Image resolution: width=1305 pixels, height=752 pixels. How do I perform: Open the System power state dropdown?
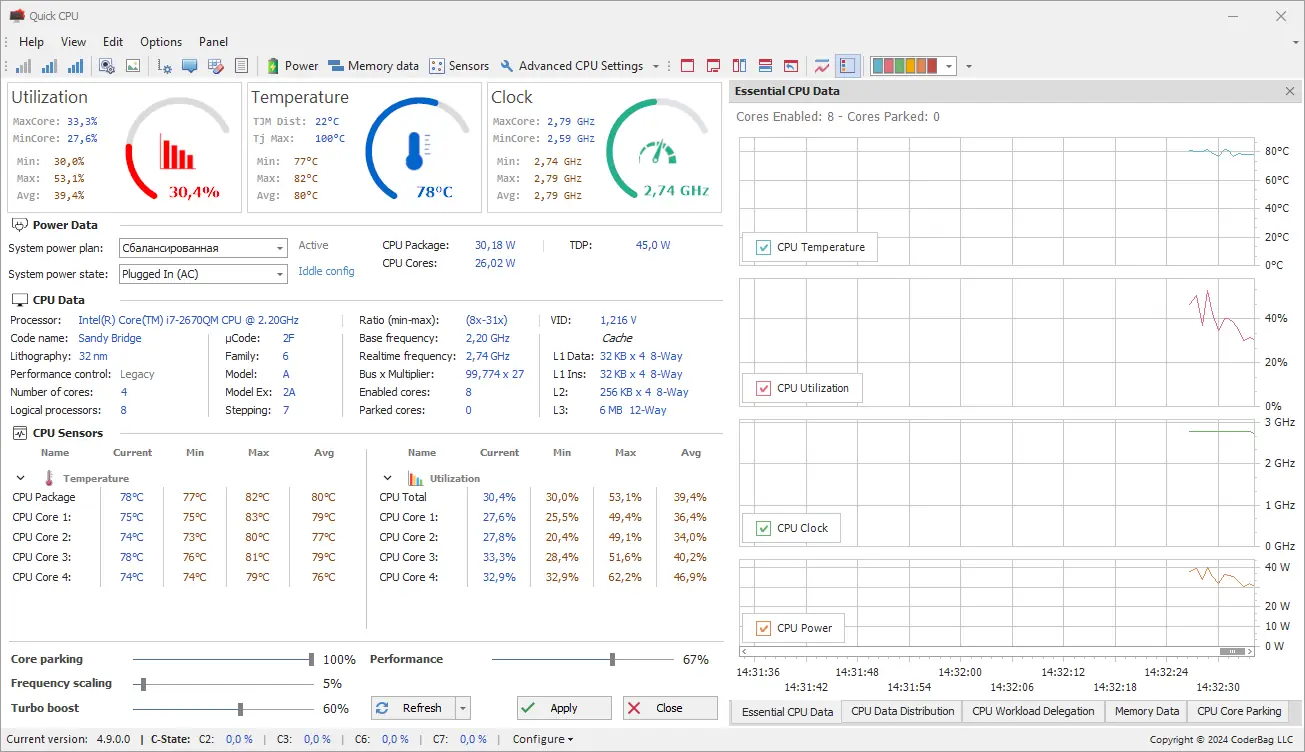pos(203,273)
